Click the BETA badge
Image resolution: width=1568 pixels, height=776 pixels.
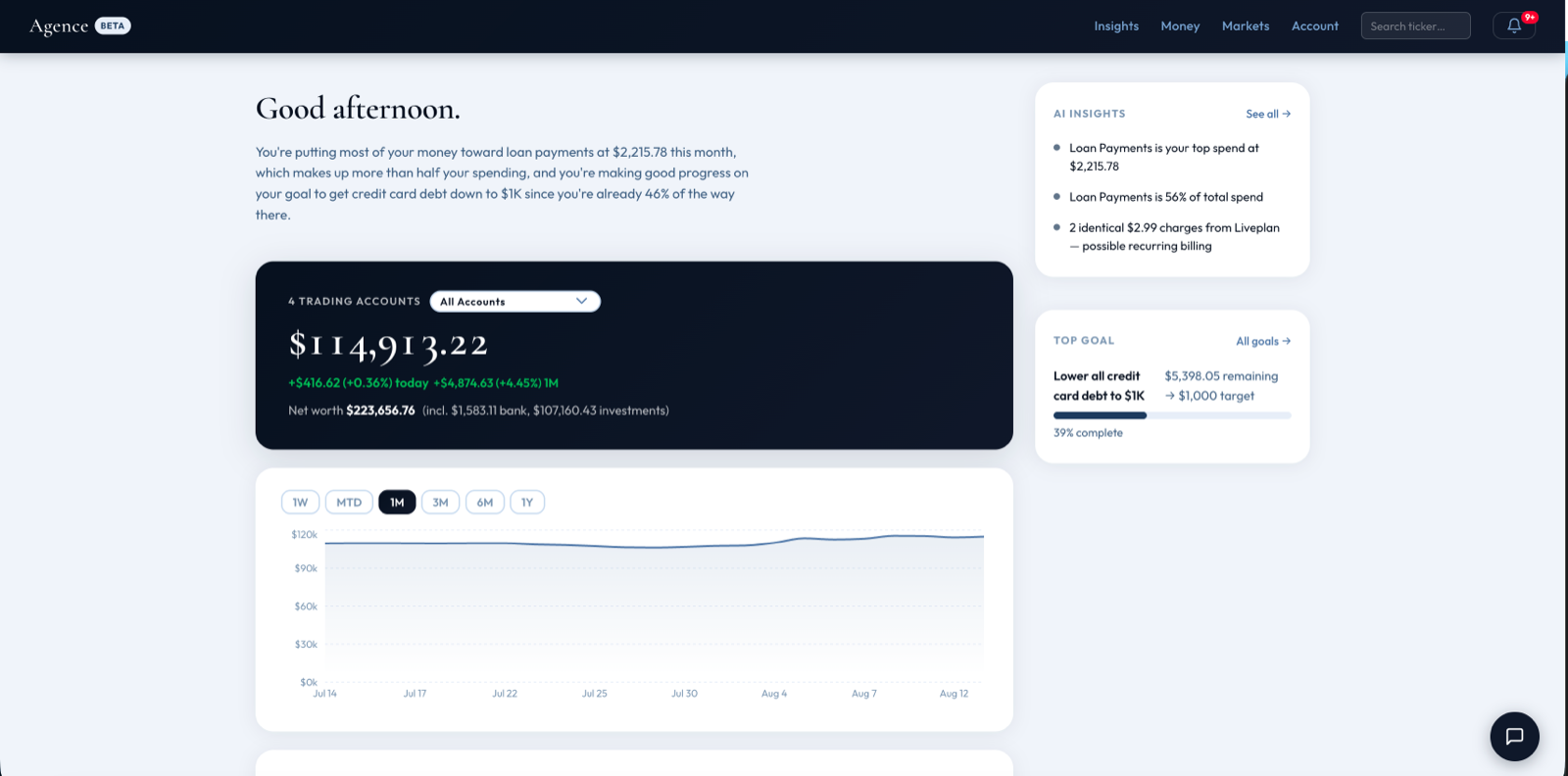point(113,25)
